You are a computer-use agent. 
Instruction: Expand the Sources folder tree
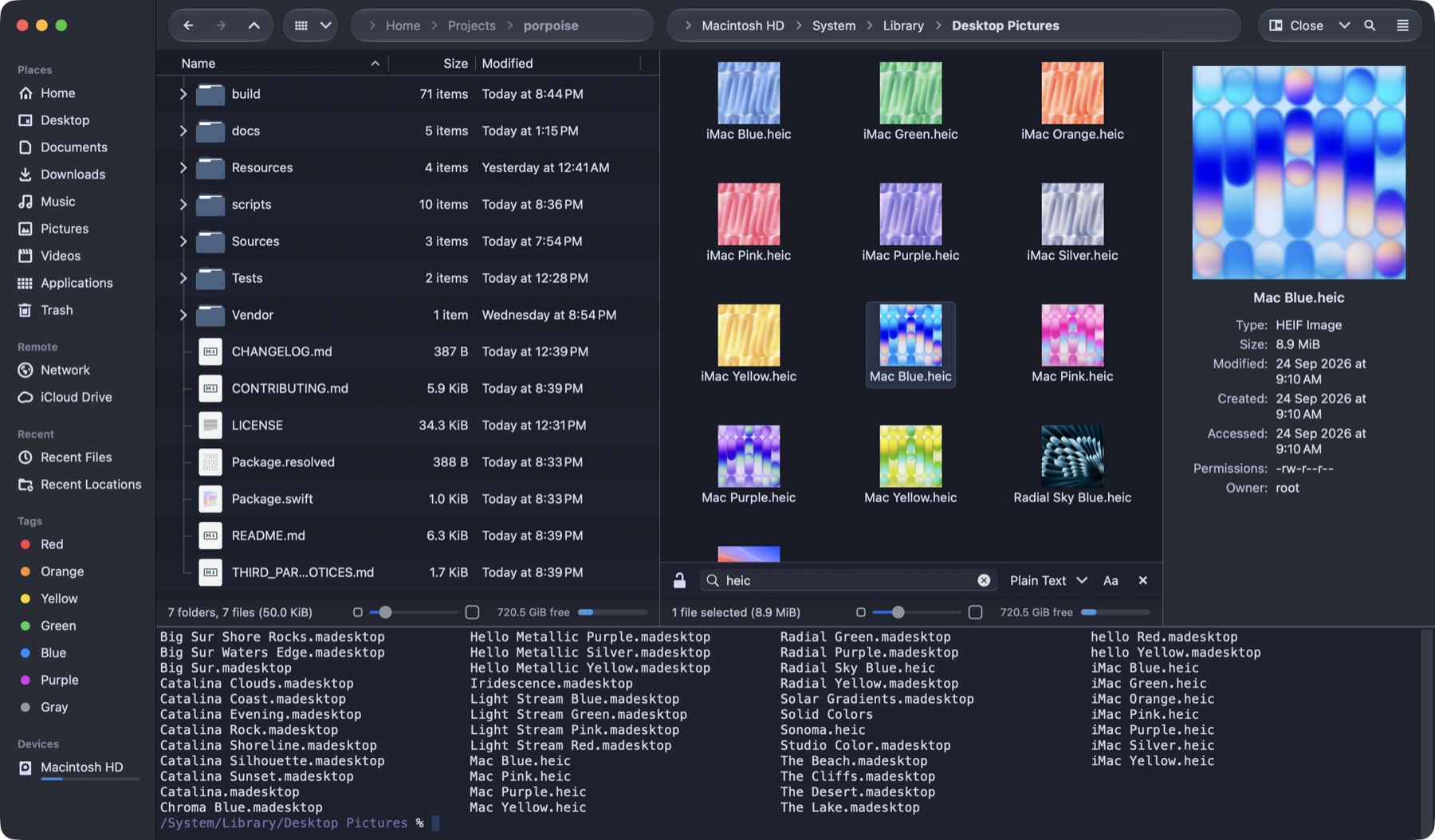tap(183, 241)
